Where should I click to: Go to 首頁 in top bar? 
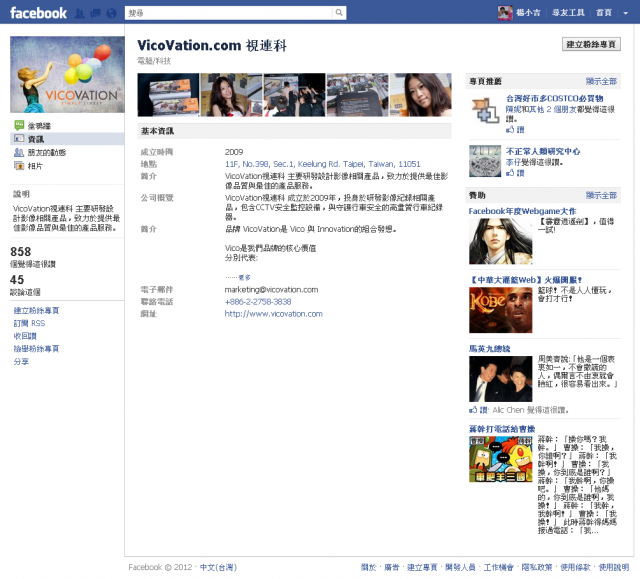[x=604, y=13]
